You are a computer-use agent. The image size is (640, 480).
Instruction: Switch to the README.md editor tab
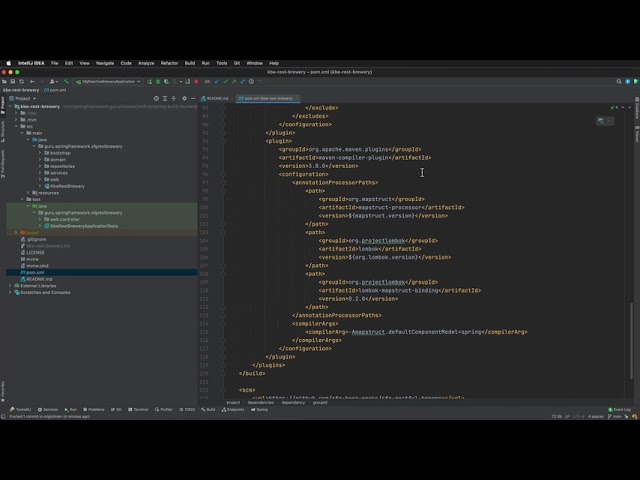click(x=215, y=98)
